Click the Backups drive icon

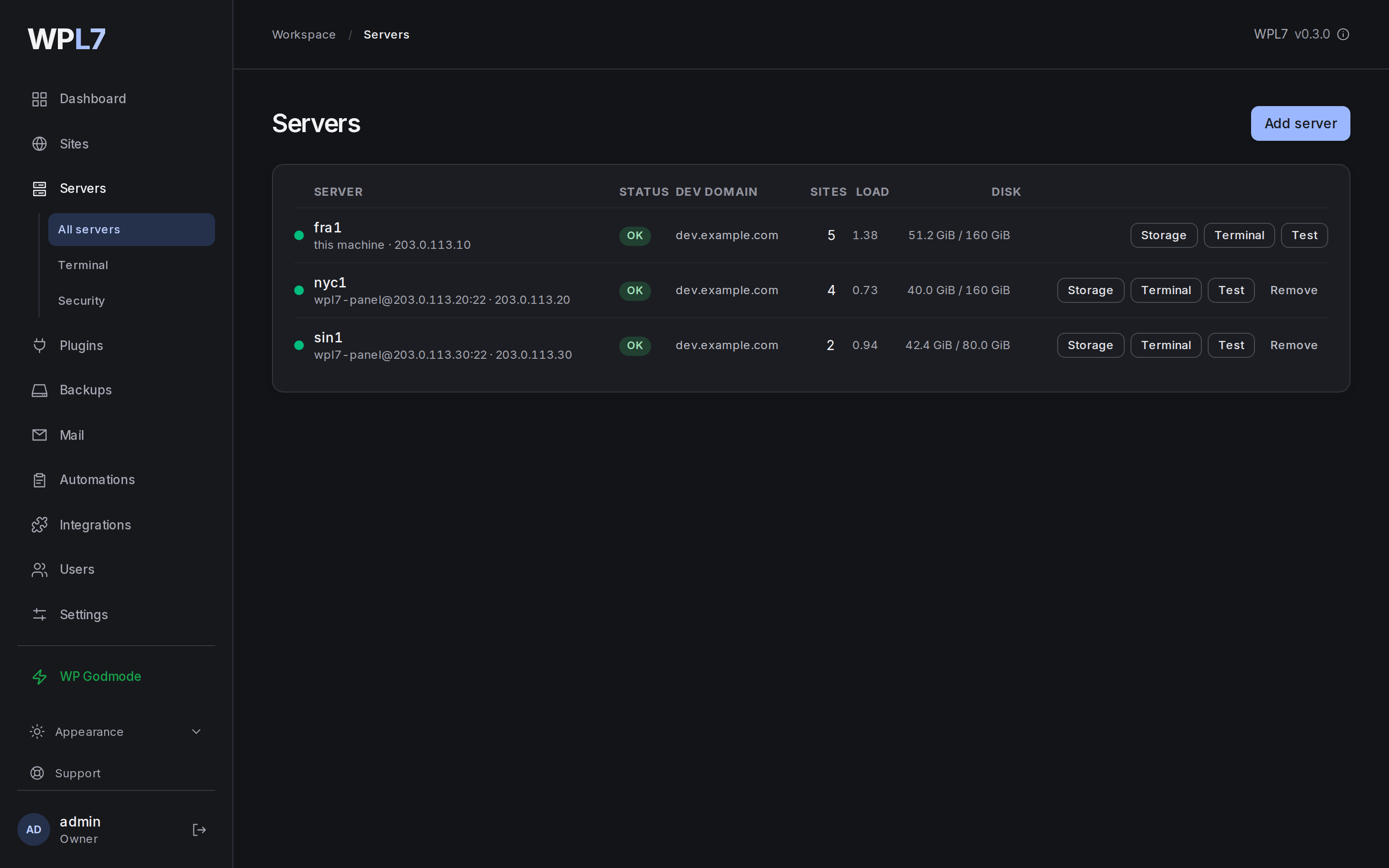39,390
